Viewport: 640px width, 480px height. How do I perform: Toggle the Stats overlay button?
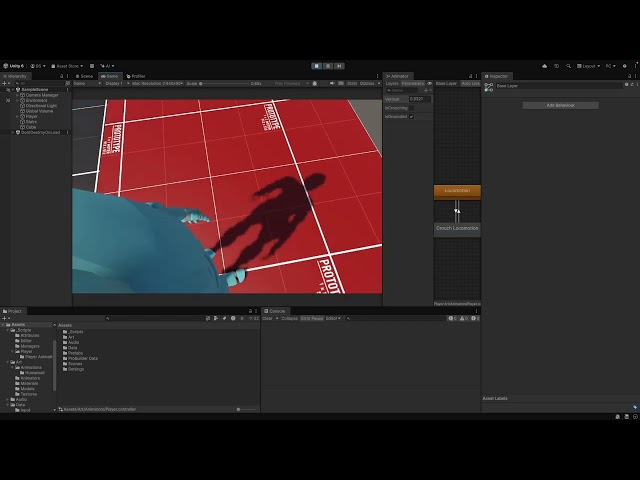352,83
